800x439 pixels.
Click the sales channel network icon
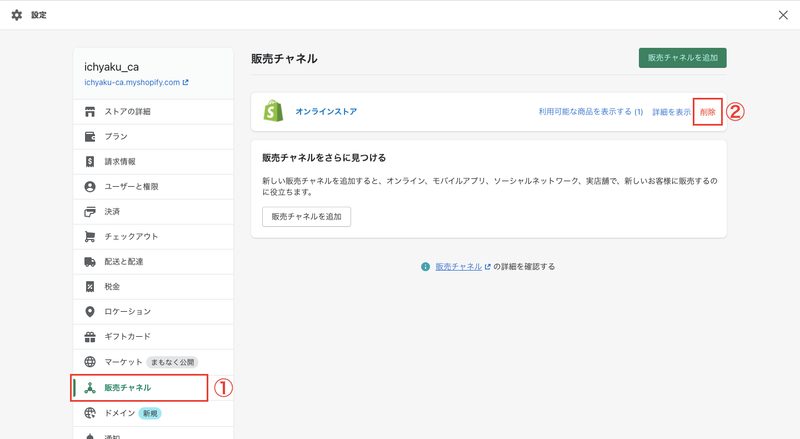pos(90,387)
